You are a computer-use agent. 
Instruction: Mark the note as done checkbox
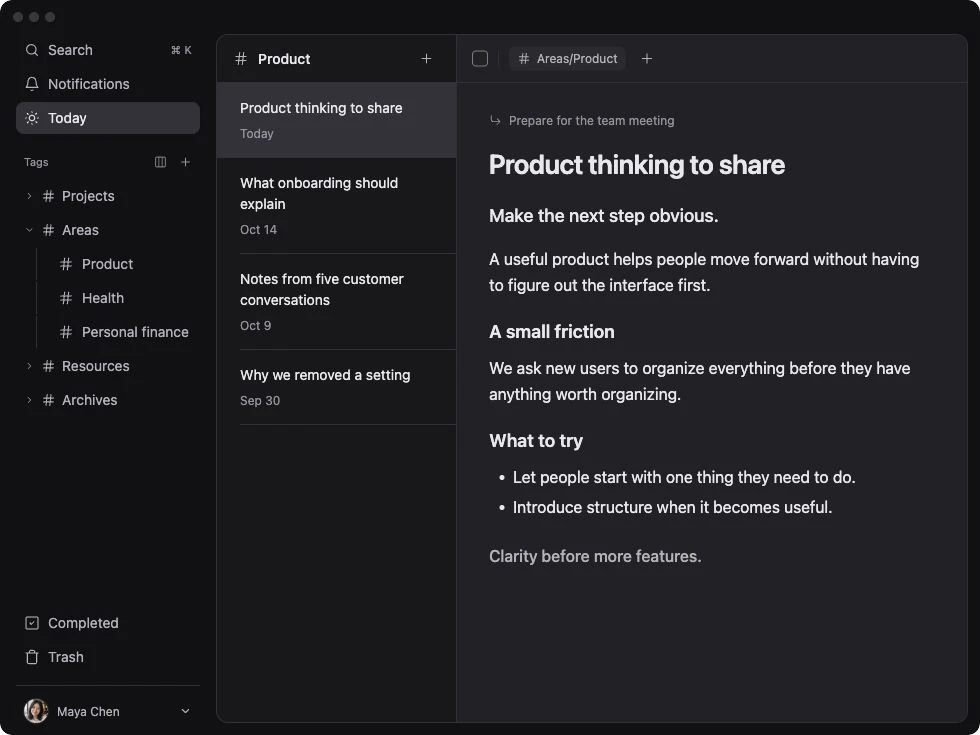pos(480,58)
